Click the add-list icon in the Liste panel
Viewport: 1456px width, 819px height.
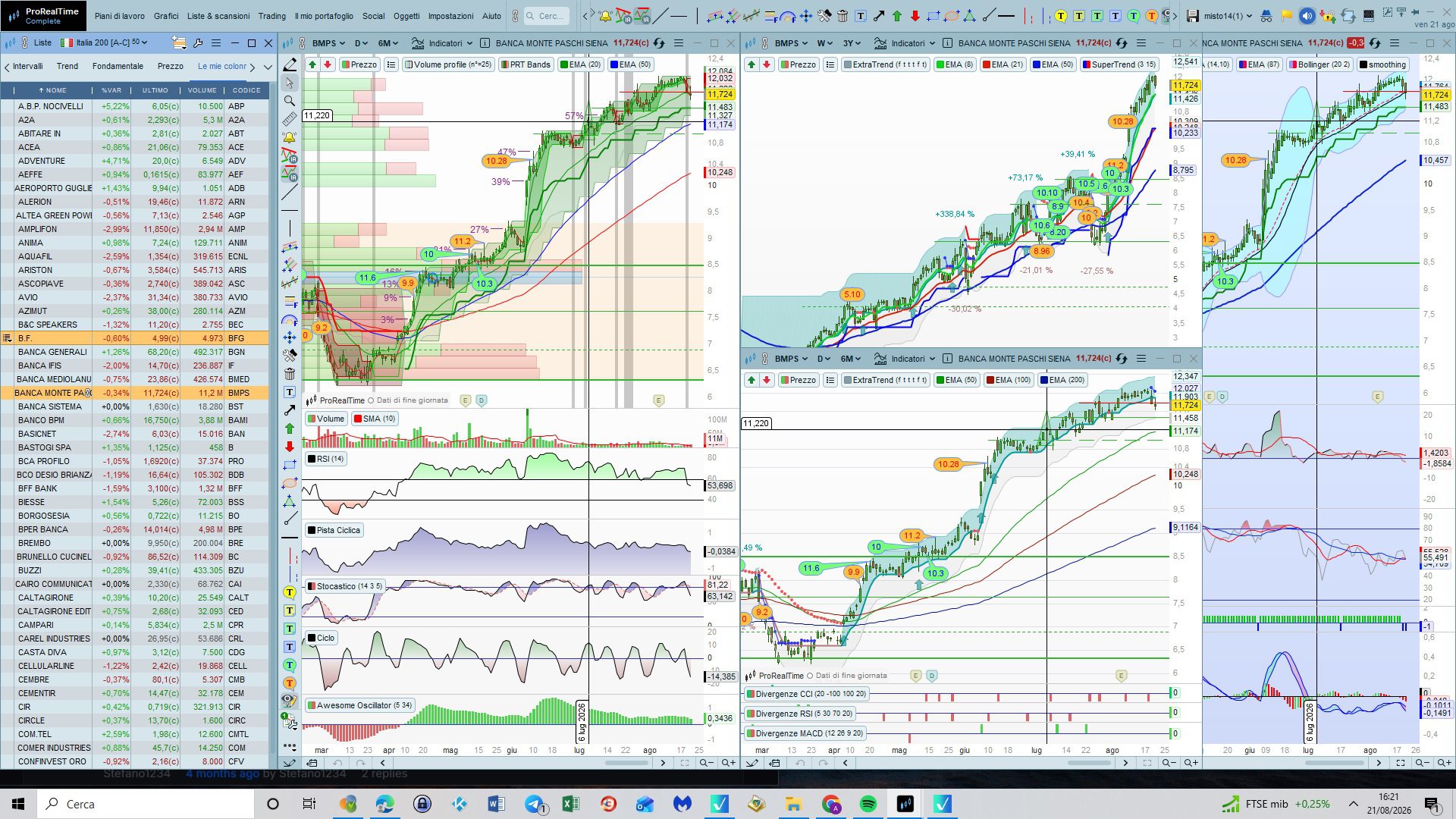(178, 43)
